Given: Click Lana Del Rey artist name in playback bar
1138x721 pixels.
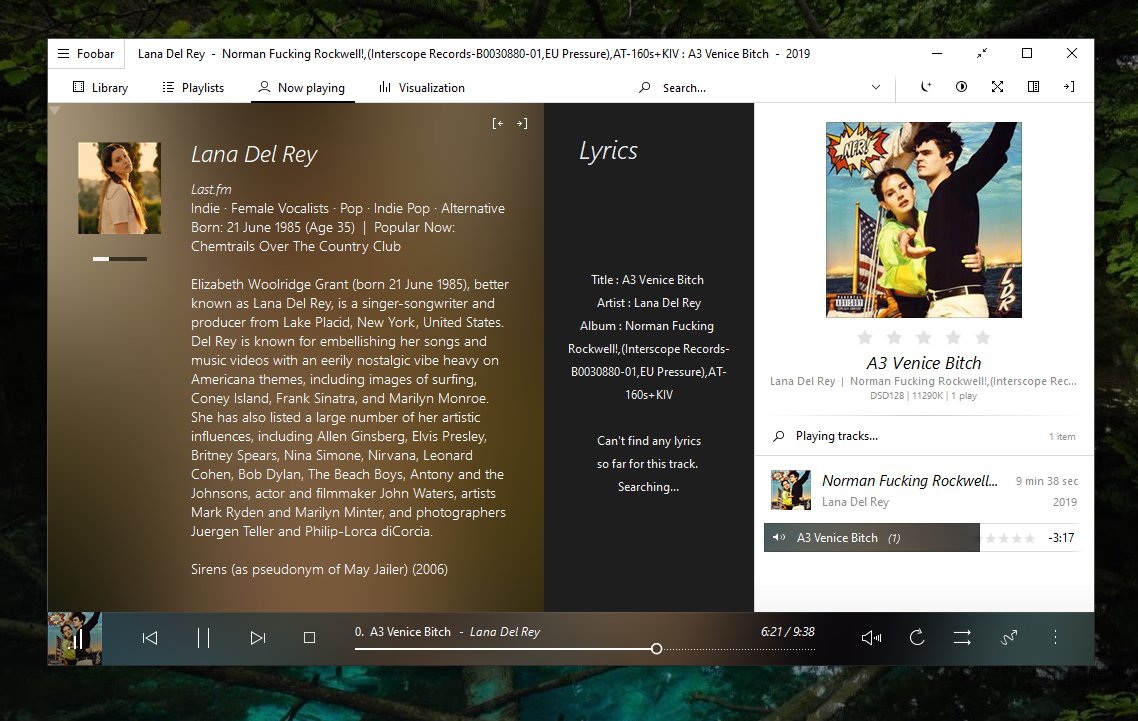Looking at the screenshot, I should 505,632.
